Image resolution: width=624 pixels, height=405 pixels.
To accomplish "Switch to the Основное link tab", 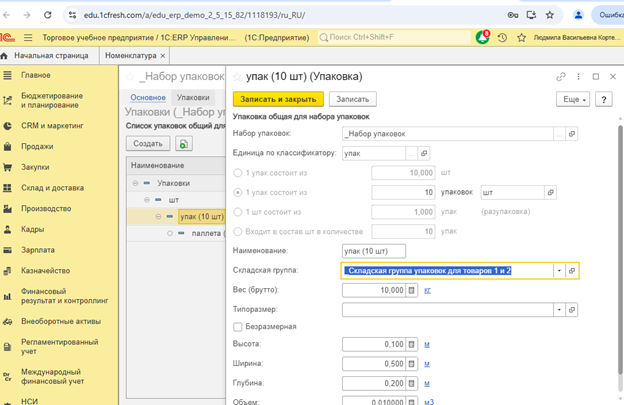I will (148, 97).
